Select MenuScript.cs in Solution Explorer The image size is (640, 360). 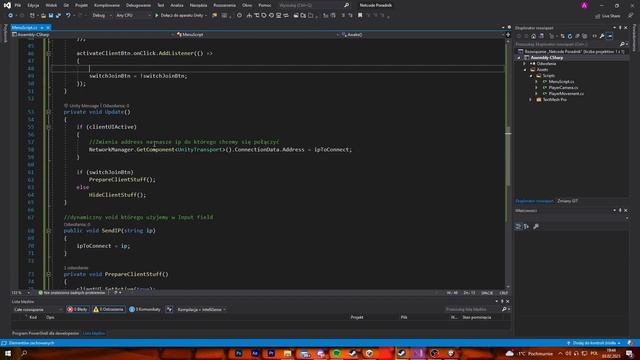point(561,82)
